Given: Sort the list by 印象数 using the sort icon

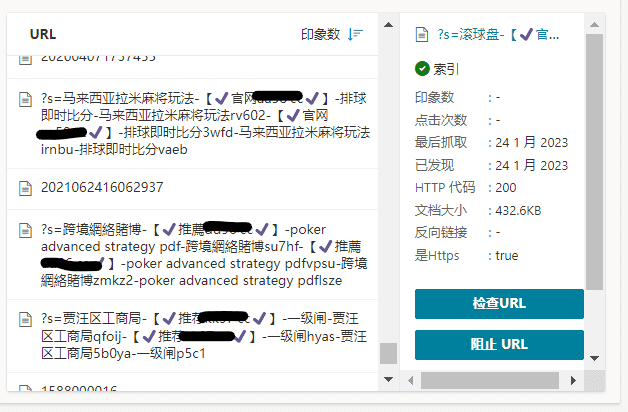Looking at the screenshot, I should 355,34.
